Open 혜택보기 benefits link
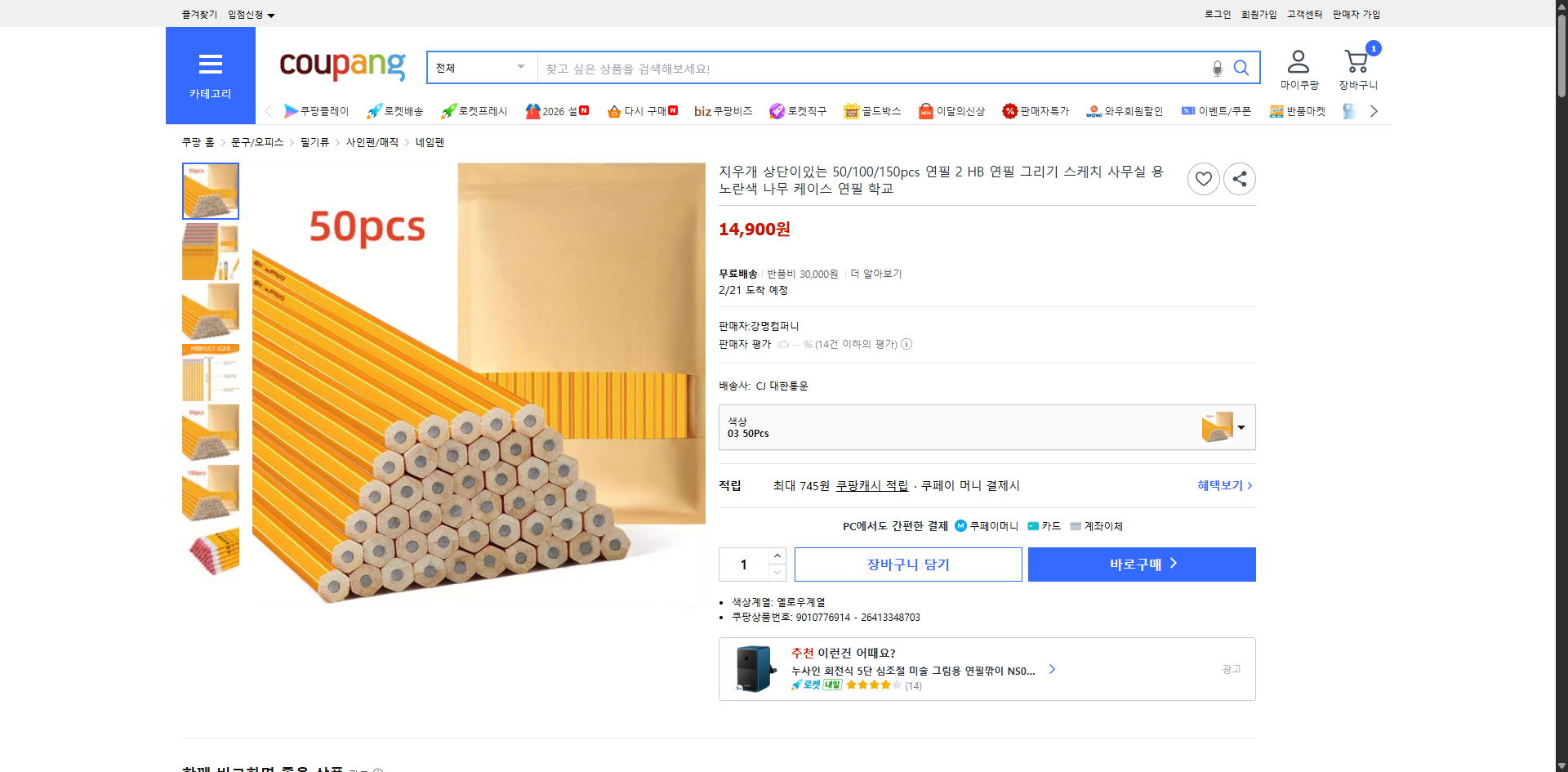The height and width of the screenshot is (772, 1568). [1220, 484]
